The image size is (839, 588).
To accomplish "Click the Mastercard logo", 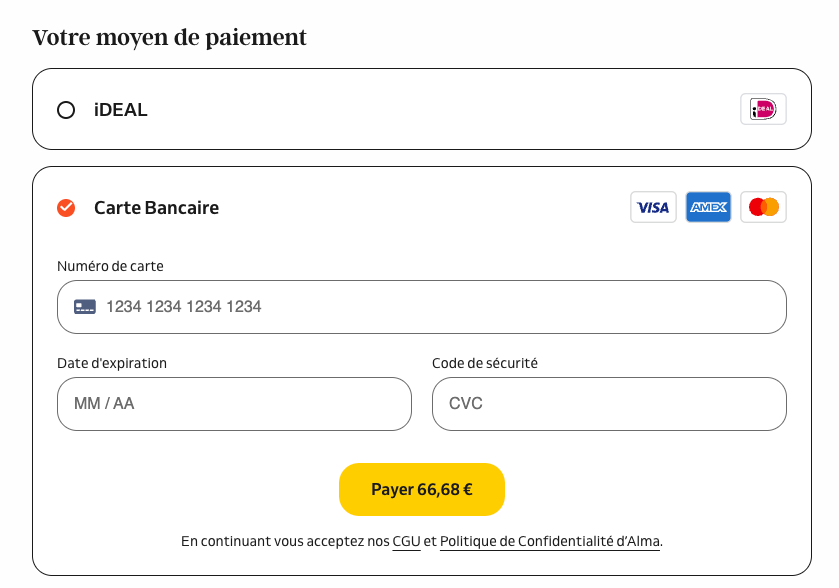I will (763, 207).
